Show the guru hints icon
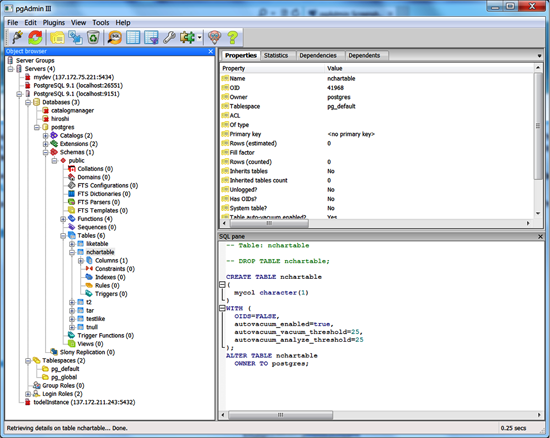Image resolution: width=550 pixels, height=438 pixels. 214,37
